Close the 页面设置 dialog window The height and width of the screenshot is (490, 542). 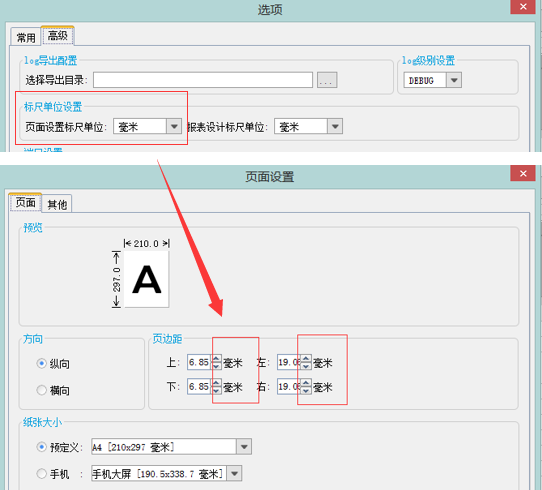pyautogui.click(x=523, y=173)
